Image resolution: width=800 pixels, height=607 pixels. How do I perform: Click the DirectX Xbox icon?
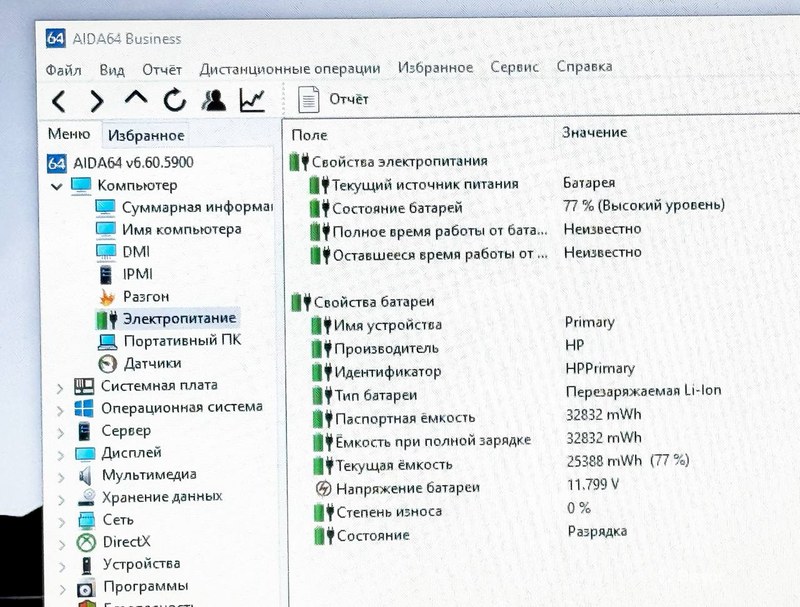[x=86, y=542]
